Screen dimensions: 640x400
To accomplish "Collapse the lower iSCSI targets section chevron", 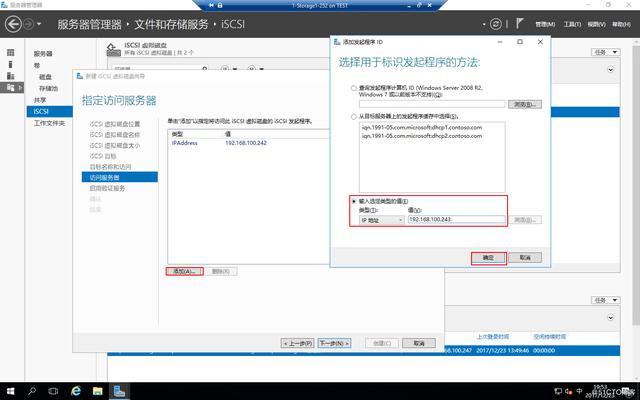I will pyautogui.click(x=611, y=317).
